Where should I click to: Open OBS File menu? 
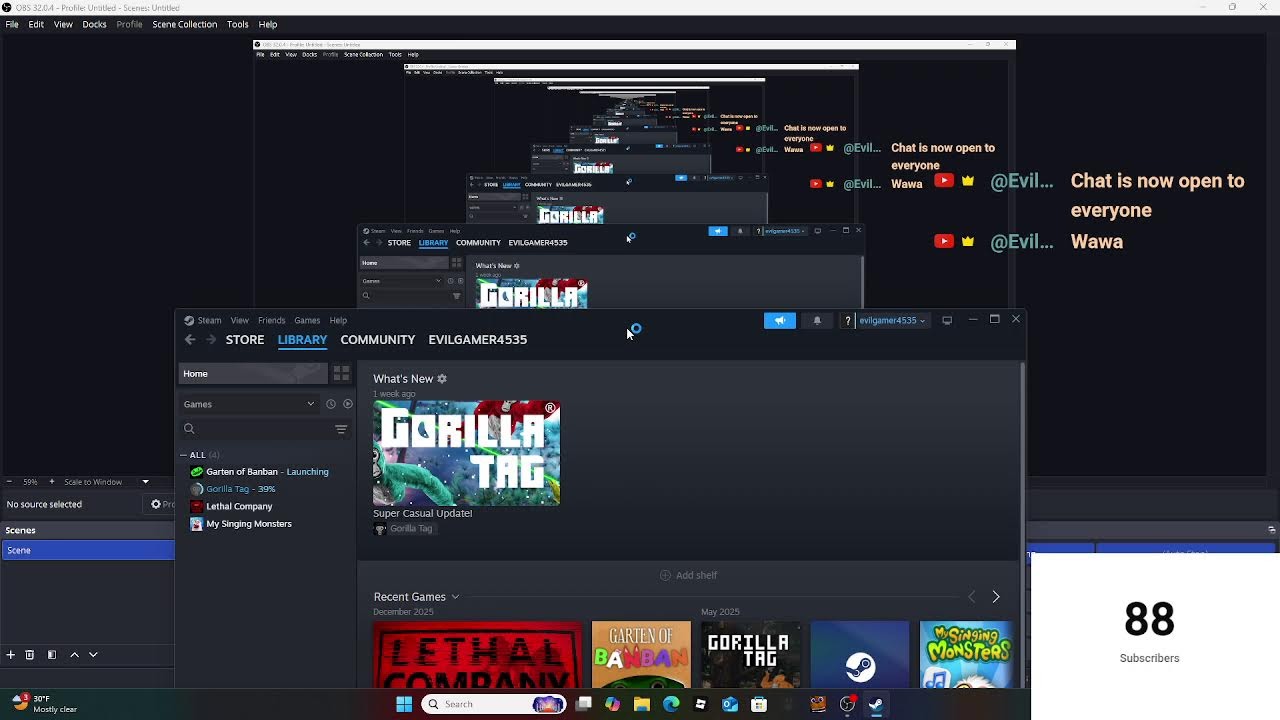[x=12, y=24]
